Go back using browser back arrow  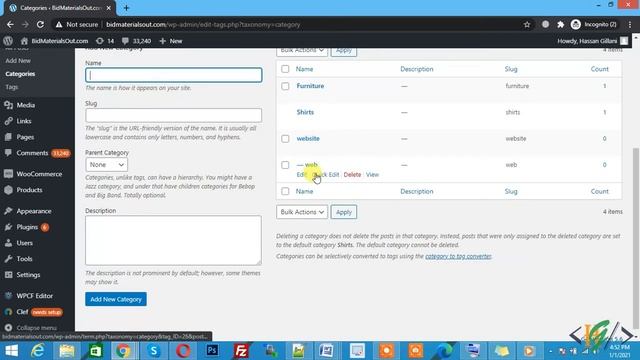point(10,24)
